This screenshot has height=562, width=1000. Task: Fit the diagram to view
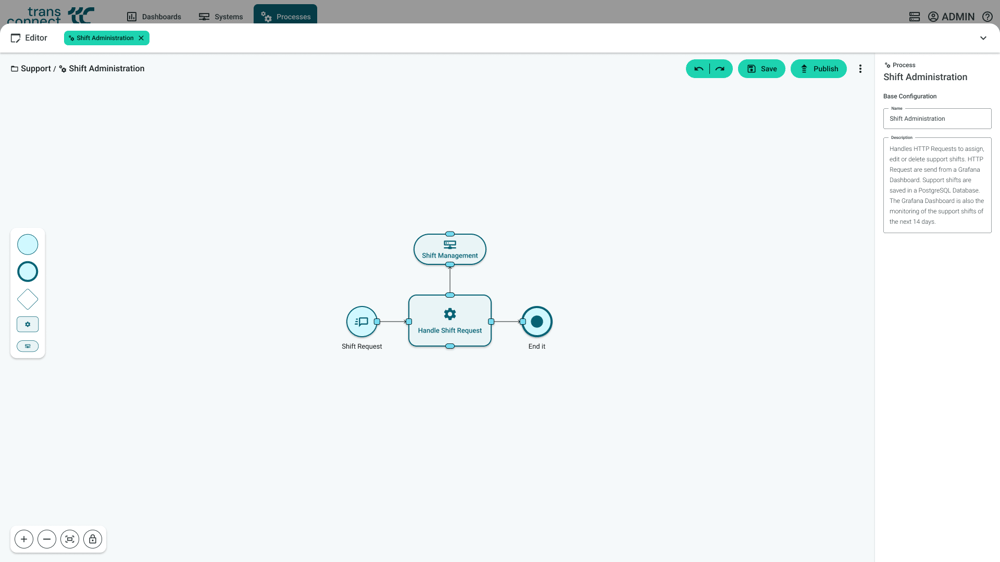coord(70,539)
